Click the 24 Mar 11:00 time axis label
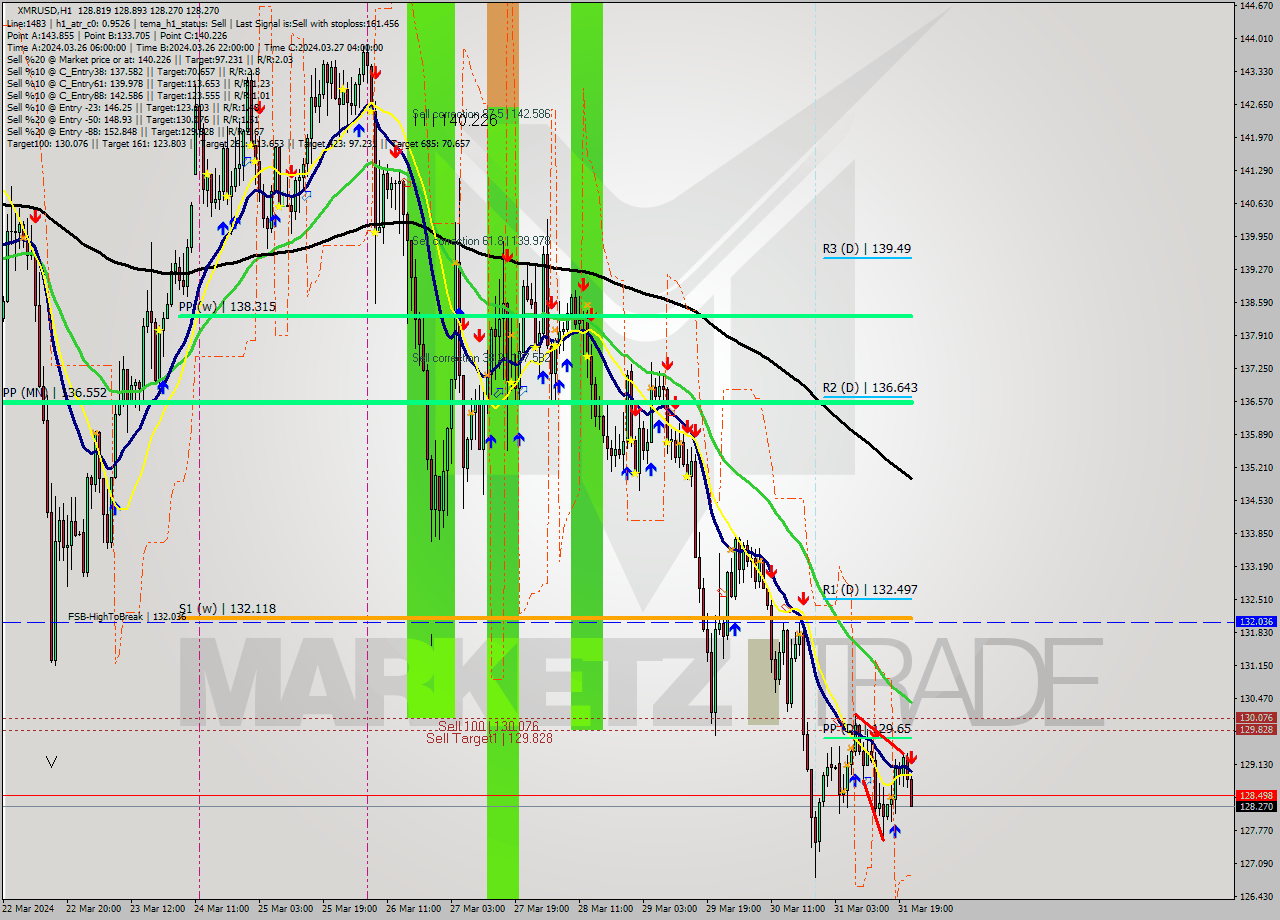Image resolution: width=1280 pixels, height=920 pixels. tap(221, 909)
